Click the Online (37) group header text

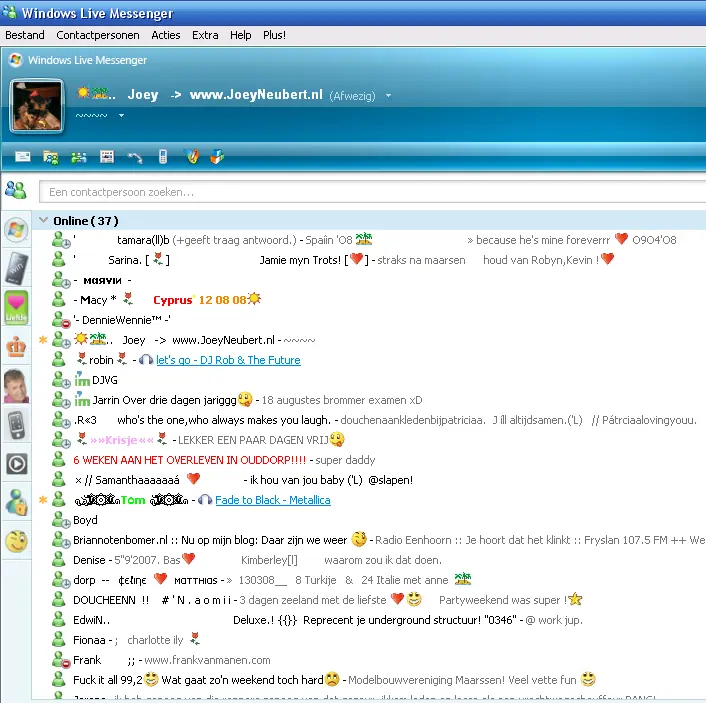point(86,221)
